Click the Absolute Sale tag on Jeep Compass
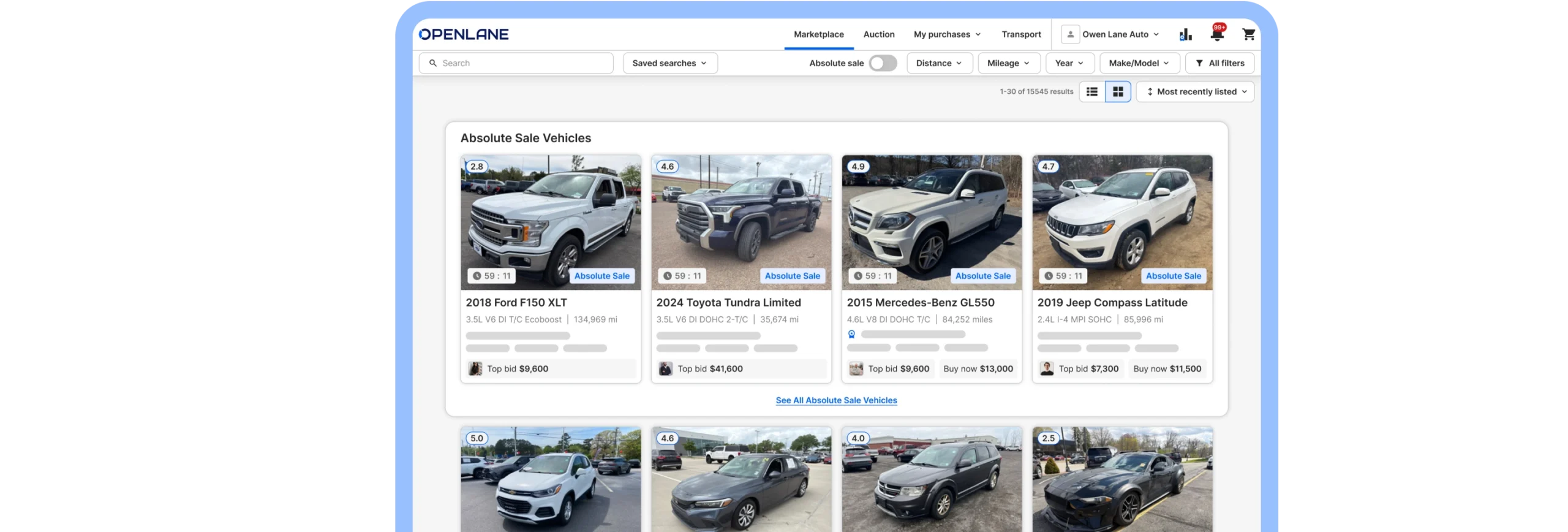The width and height of the screenshot is (1568, 532). coord(1173,276)
